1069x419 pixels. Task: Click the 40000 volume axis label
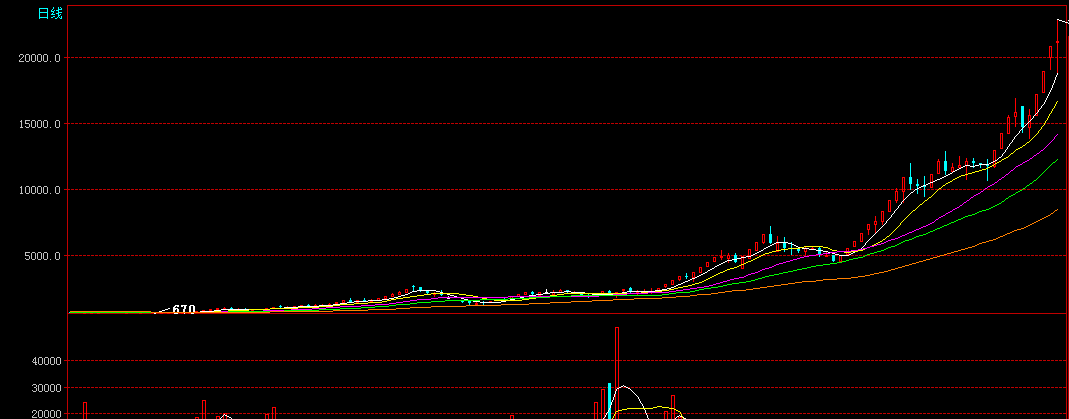(x=45, y=361)
